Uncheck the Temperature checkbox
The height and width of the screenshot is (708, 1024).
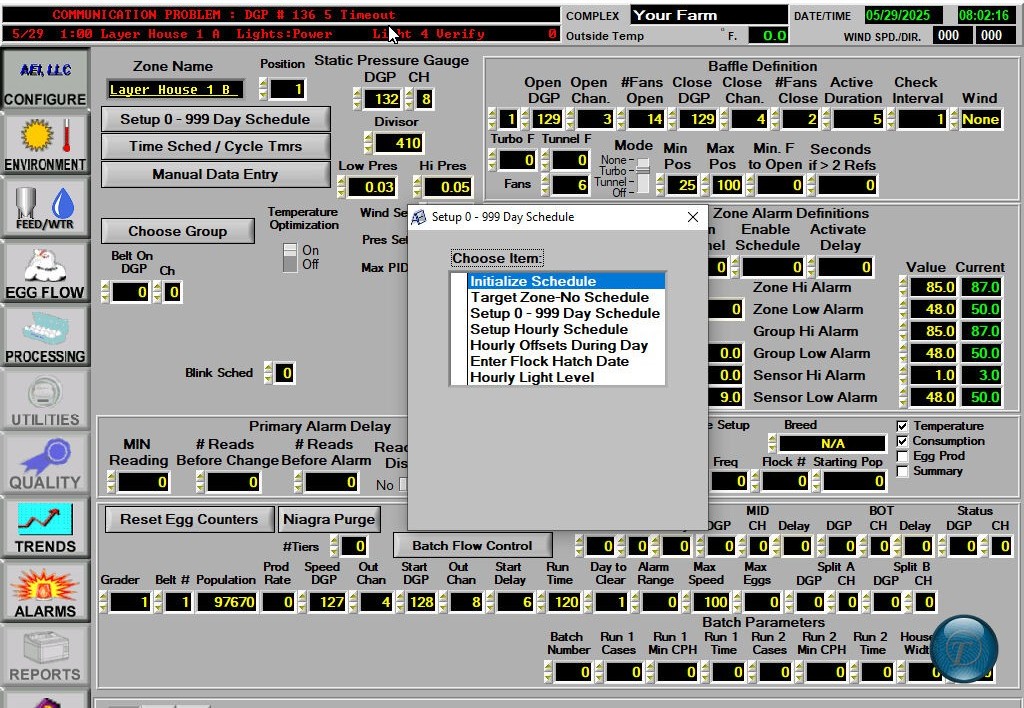[x=902, y=426]
